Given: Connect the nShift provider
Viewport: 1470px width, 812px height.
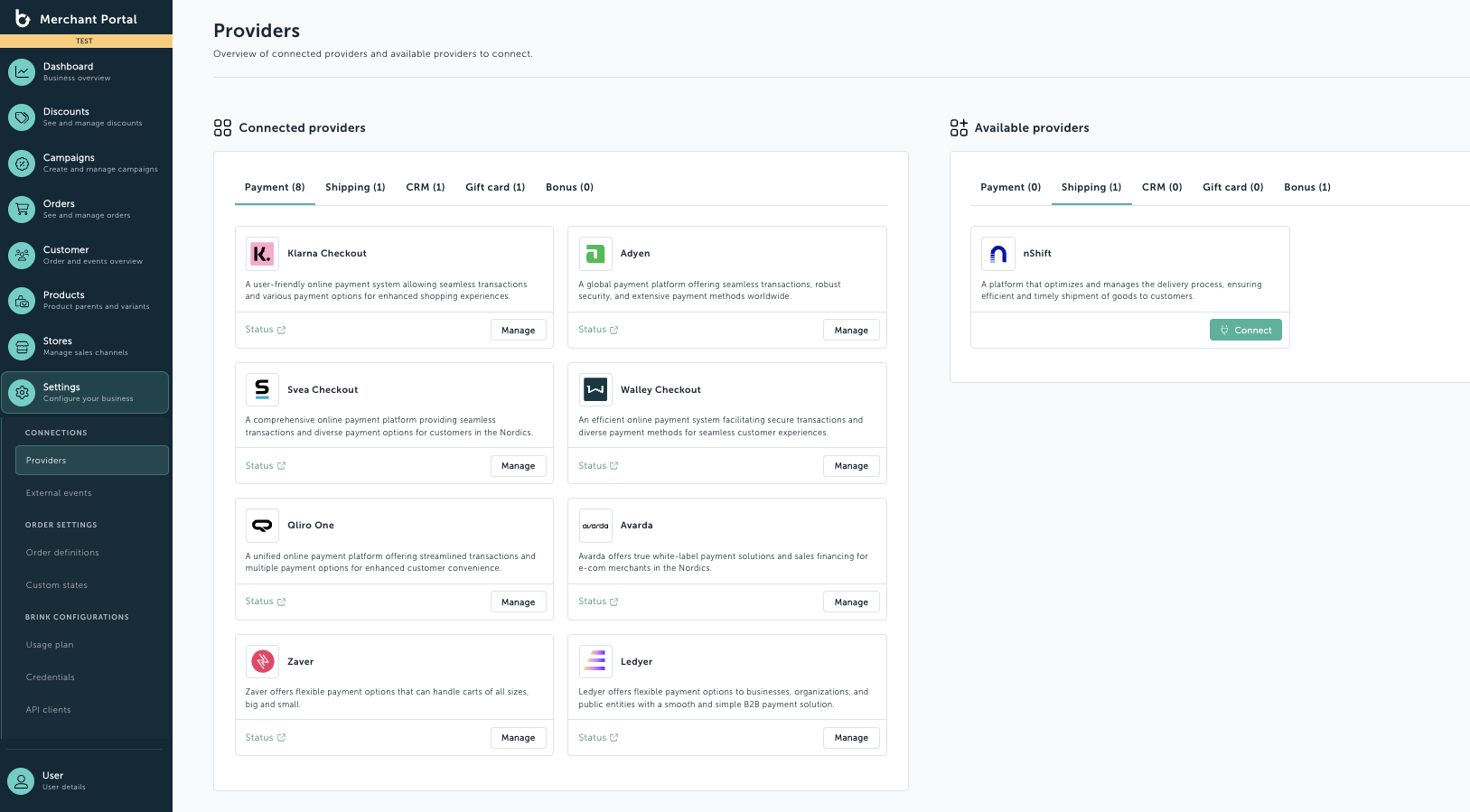Looking at the screenshot, I should [x=1246, y=331].
